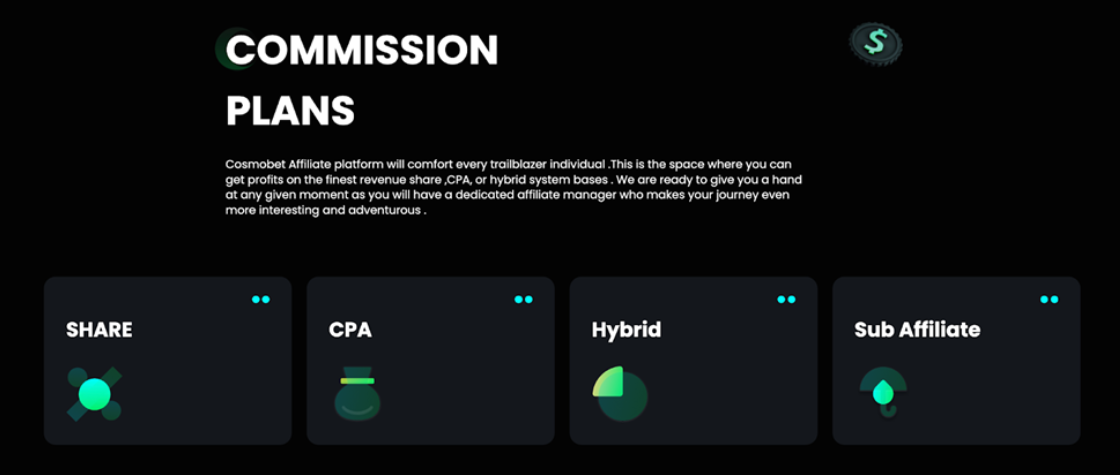Click the COMMISSION heading word
The width and height of the screenshot is (1120, 475).
(x=362, y=50)
